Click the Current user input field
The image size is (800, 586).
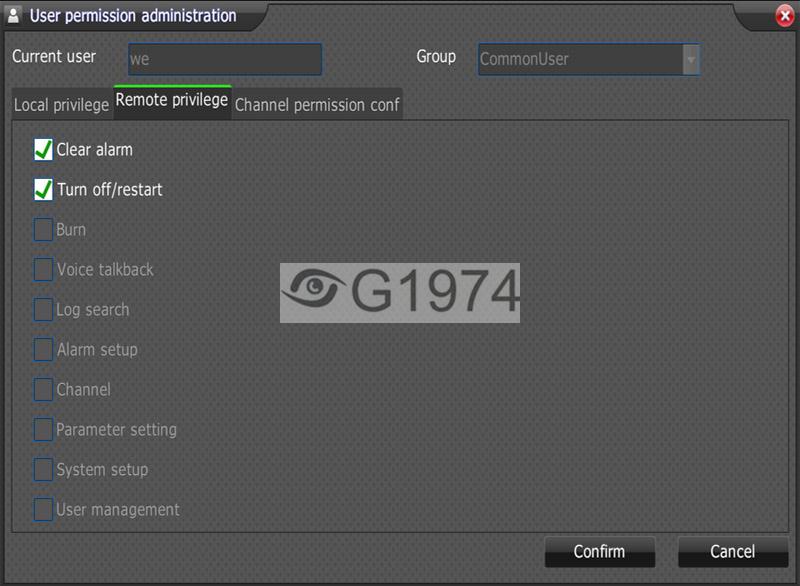pos(225,59)
